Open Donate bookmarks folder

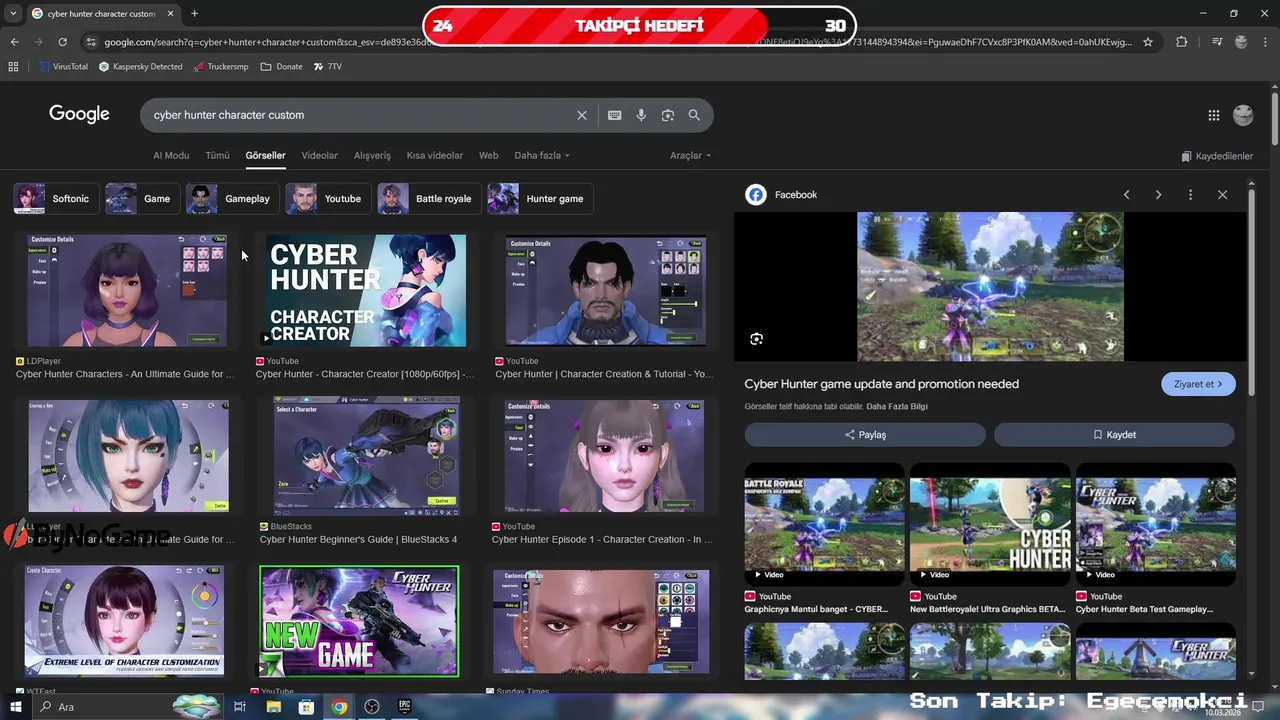coord(281,67)
